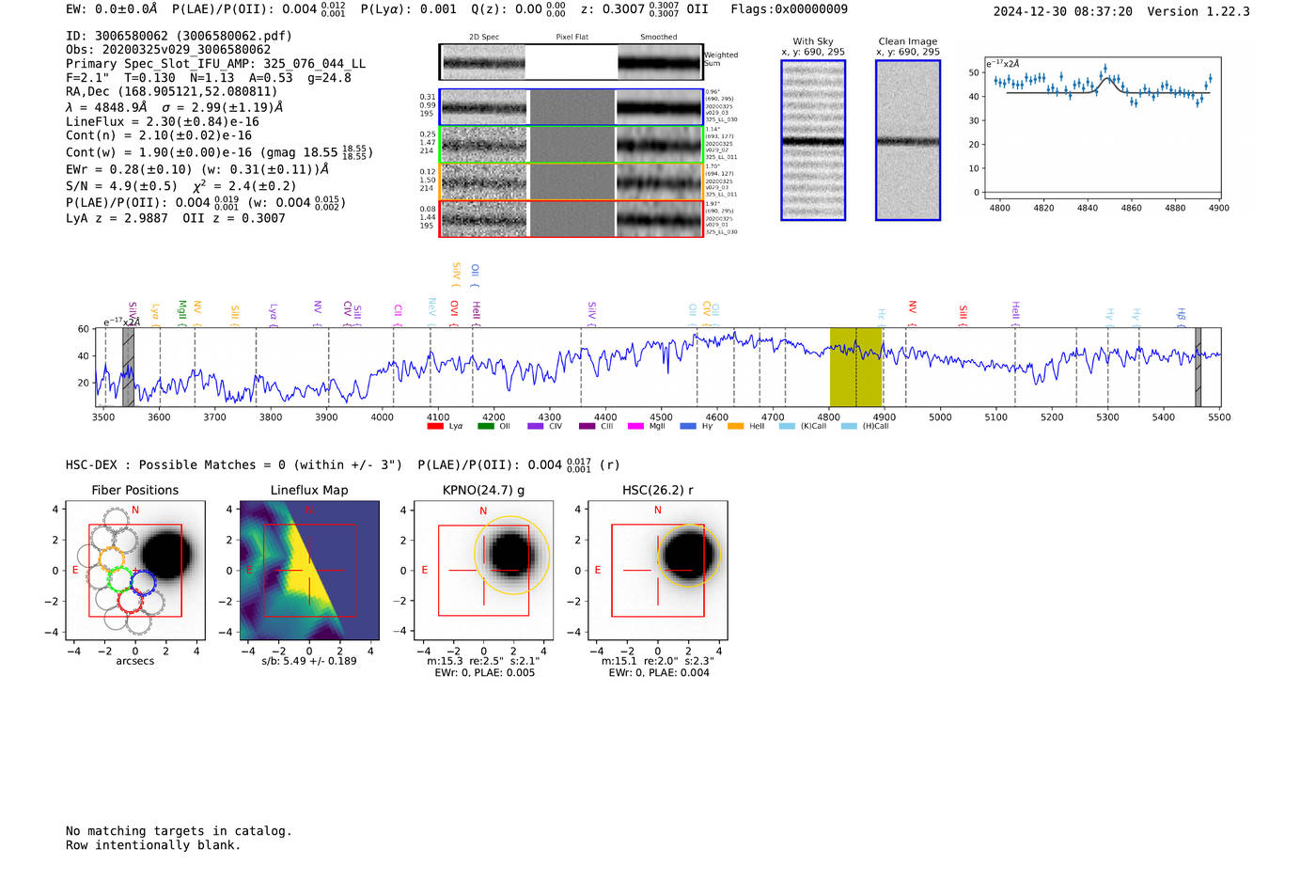Click the 325_LL_030 label beside the blue-framed fiber row
Viewport: 1316px width, 896px height.
pos(722,120)
